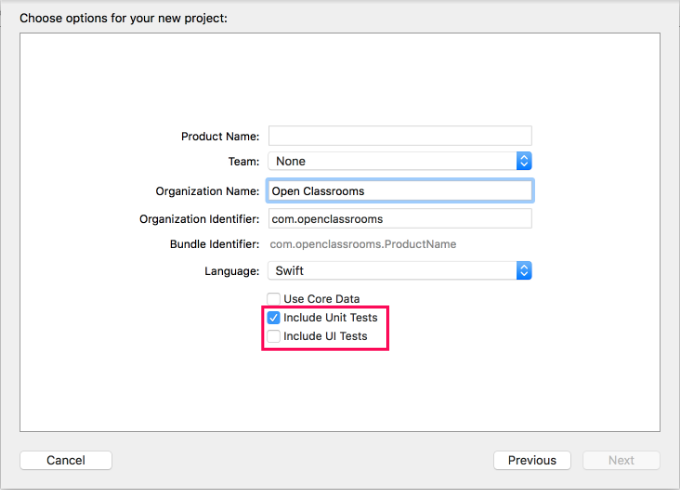The width and height of the screenshot is (680, 490).
Task: Click the dialog heading text
Action: point(124,18)
